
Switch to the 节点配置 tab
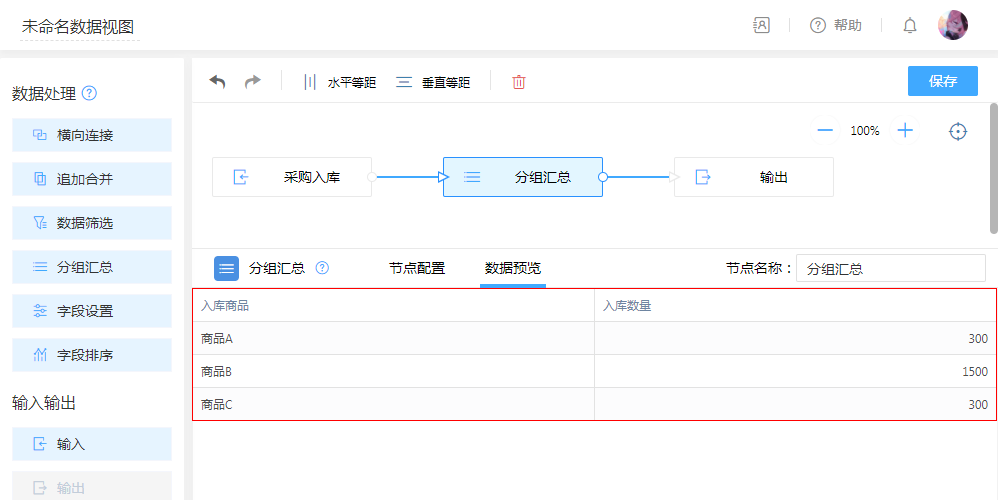[417, 268]
